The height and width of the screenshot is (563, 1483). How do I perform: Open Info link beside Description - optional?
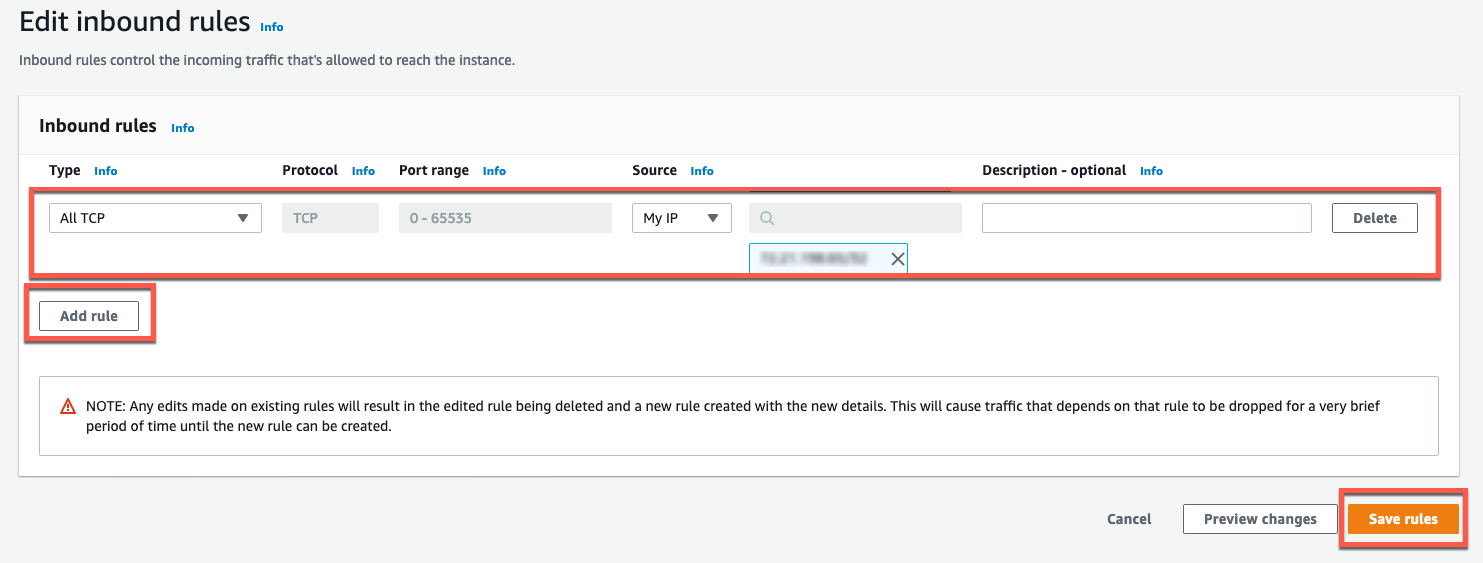[x=1151, y=171]
